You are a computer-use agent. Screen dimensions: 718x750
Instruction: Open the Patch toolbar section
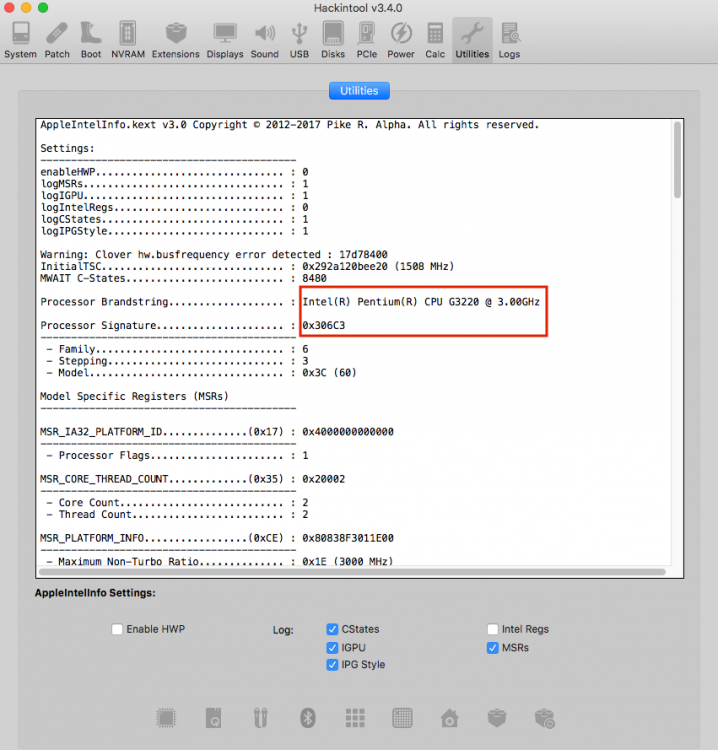pyautogui.click(x=57, y=40)
